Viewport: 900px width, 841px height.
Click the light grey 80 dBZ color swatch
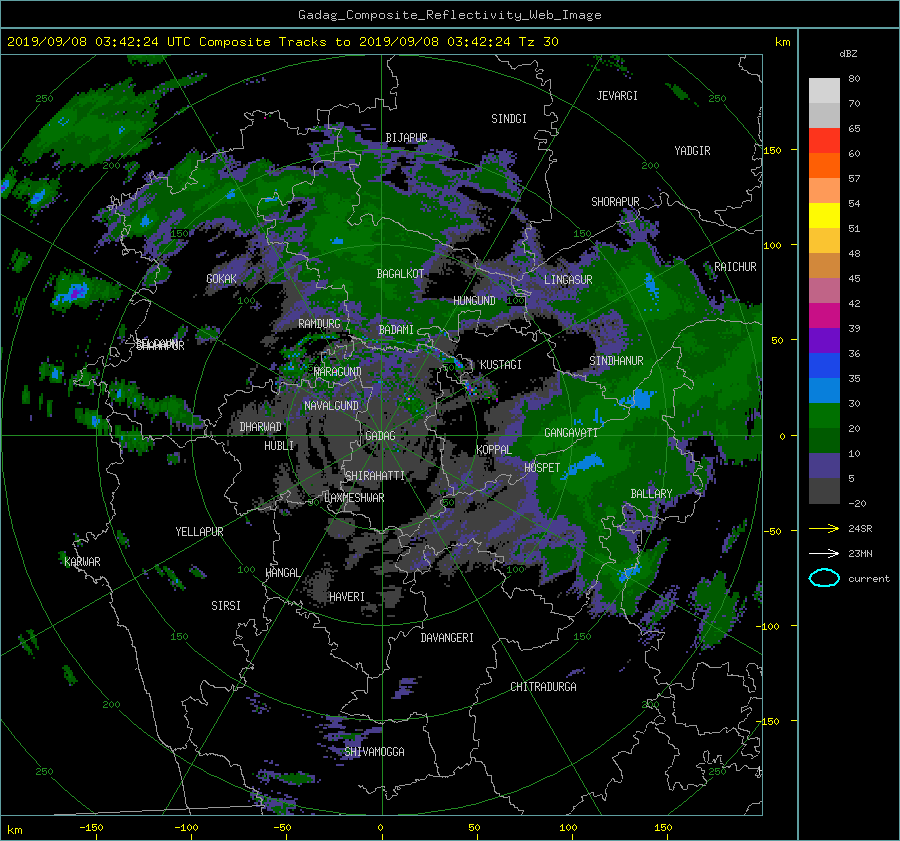coord(824,91)
